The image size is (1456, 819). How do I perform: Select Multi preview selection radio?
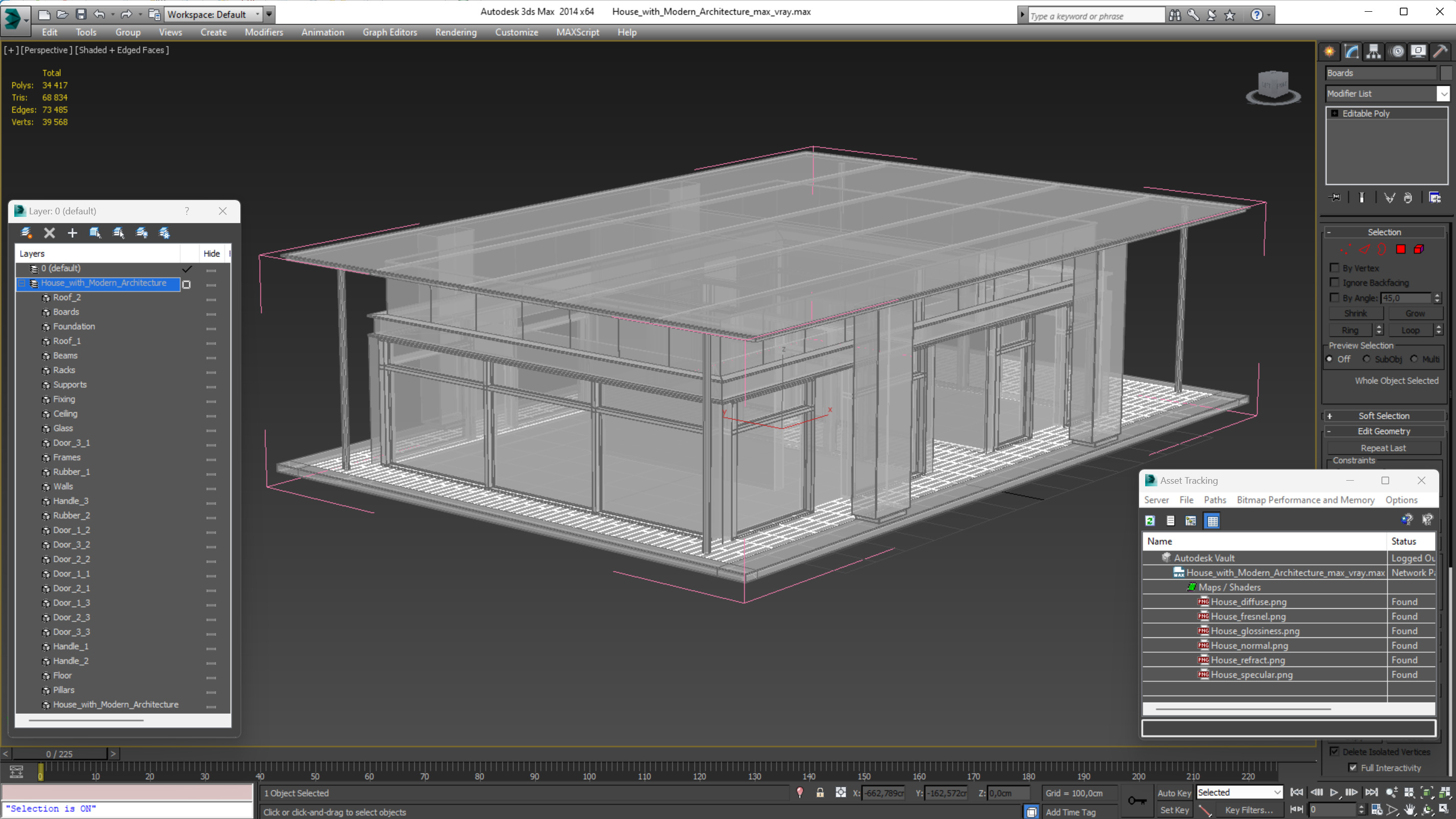tap(1414, 359)
